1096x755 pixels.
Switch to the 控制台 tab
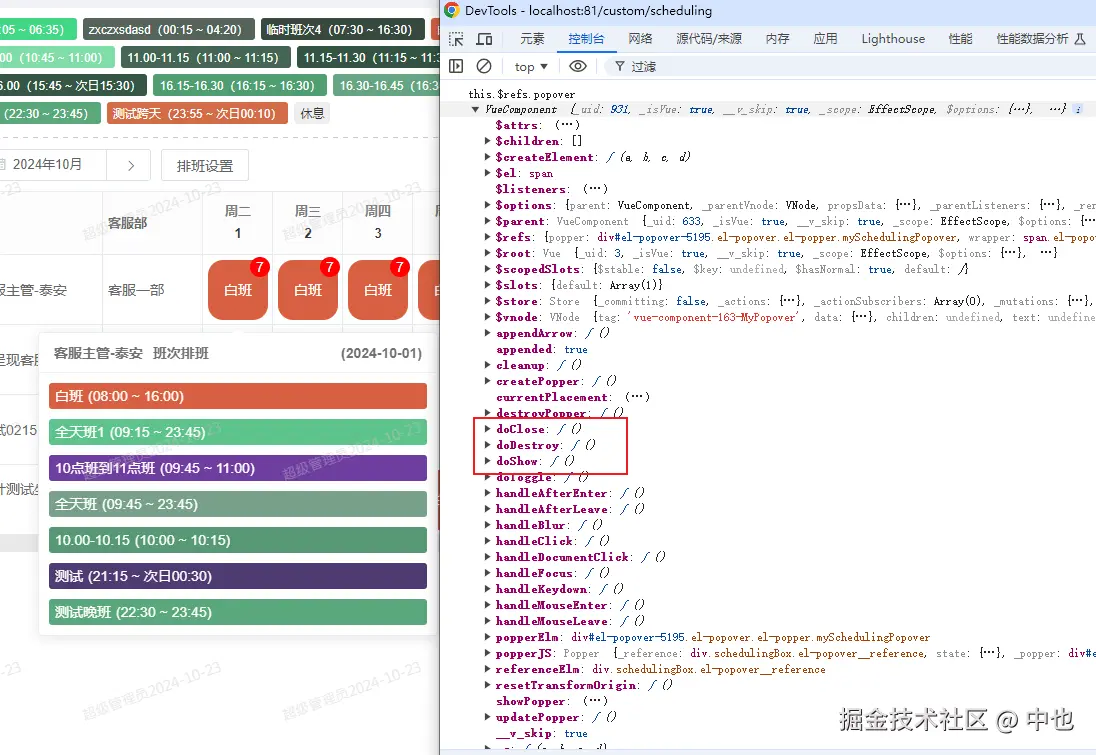click(x=586, y=39)
